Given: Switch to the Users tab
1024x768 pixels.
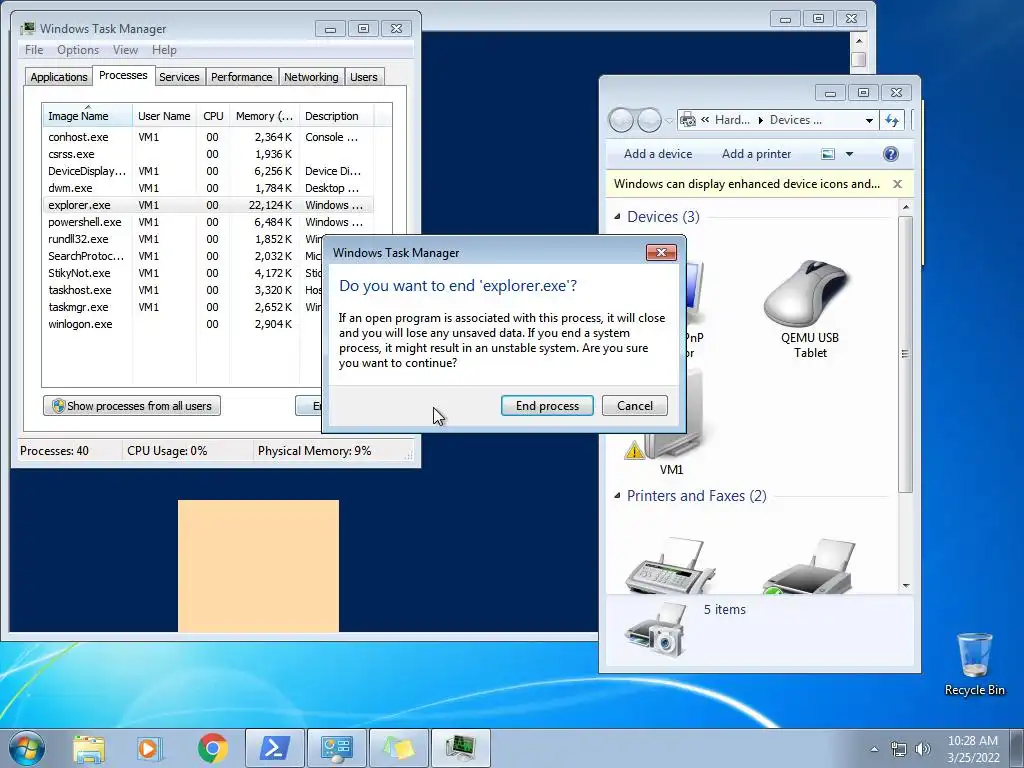Looking at the screenshot, I should 364,77.
